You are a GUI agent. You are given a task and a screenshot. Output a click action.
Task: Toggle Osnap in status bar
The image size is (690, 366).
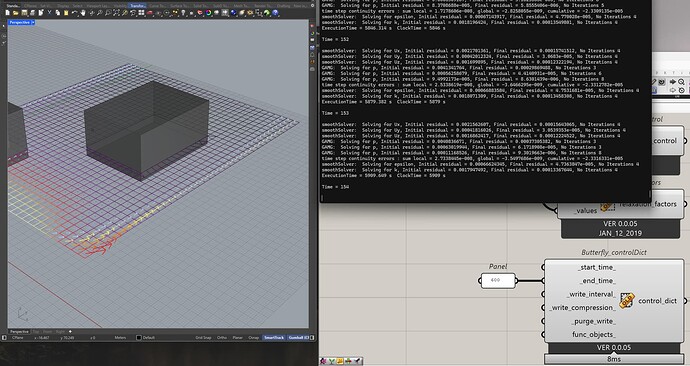click(253, 337)
